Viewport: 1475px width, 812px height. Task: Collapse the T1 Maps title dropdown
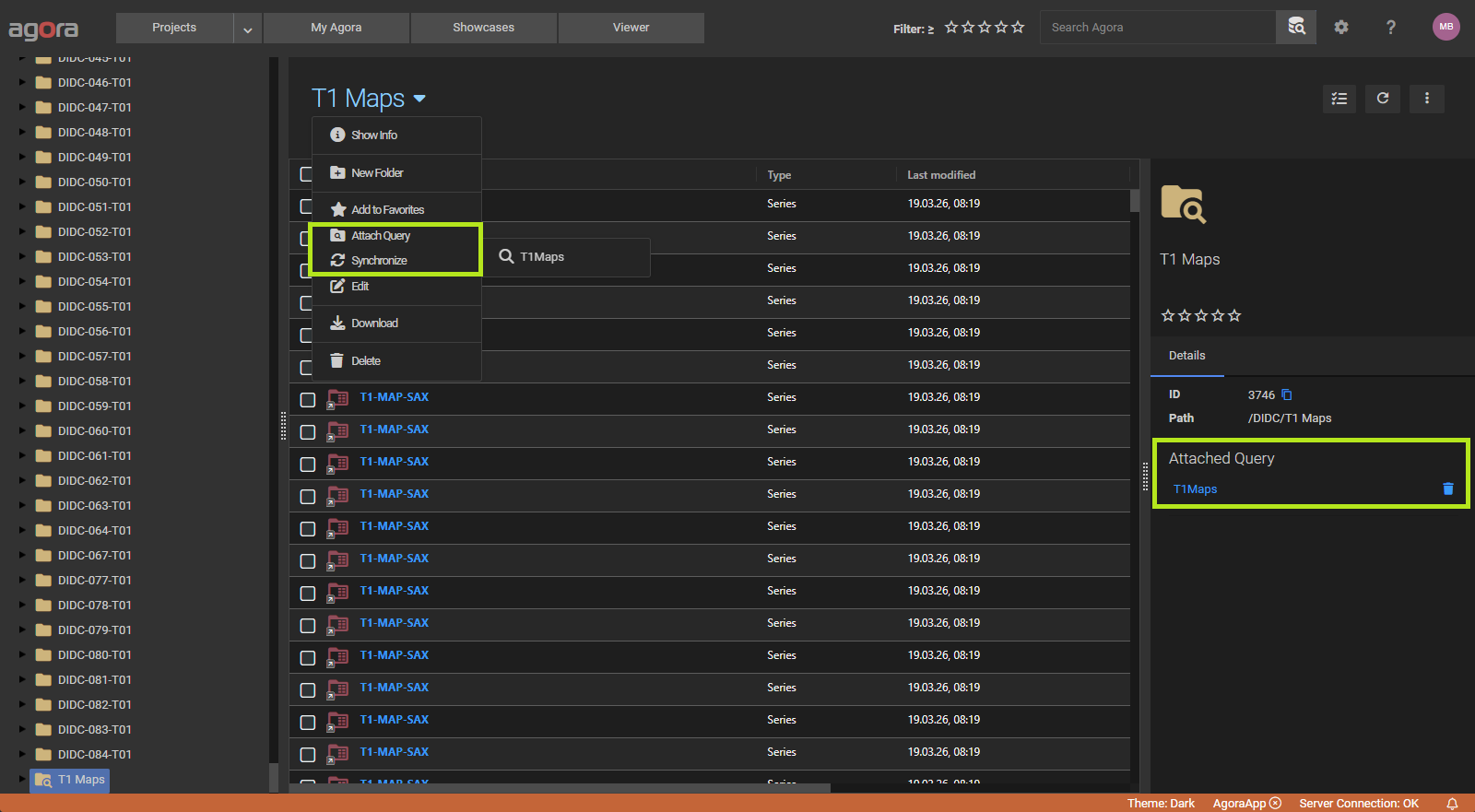point(419,99)
